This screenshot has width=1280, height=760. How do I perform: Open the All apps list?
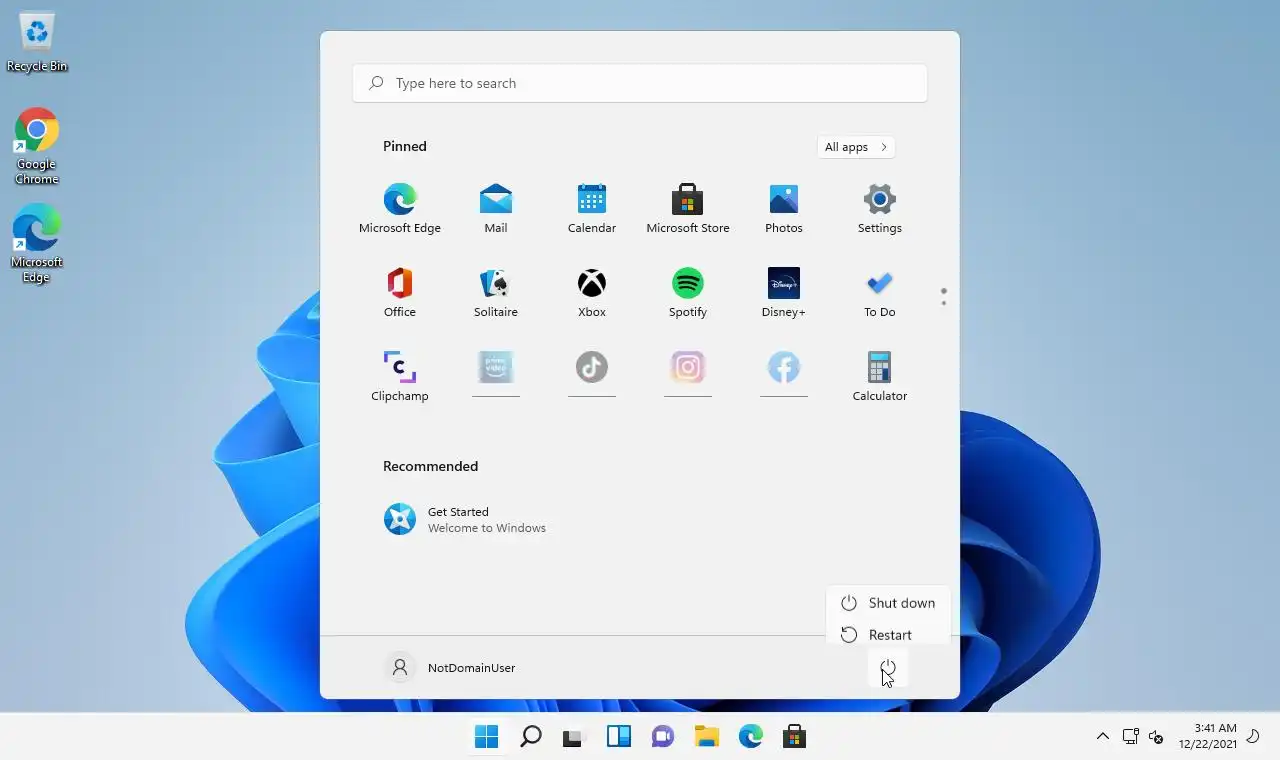pyautogui.click(x=856, y=147)
